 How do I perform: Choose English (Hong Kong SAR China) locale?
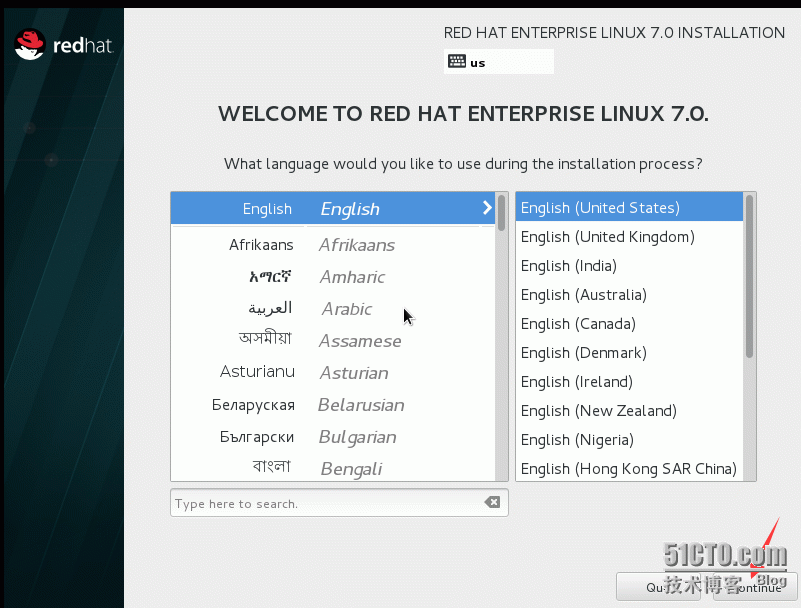(629, 469)
